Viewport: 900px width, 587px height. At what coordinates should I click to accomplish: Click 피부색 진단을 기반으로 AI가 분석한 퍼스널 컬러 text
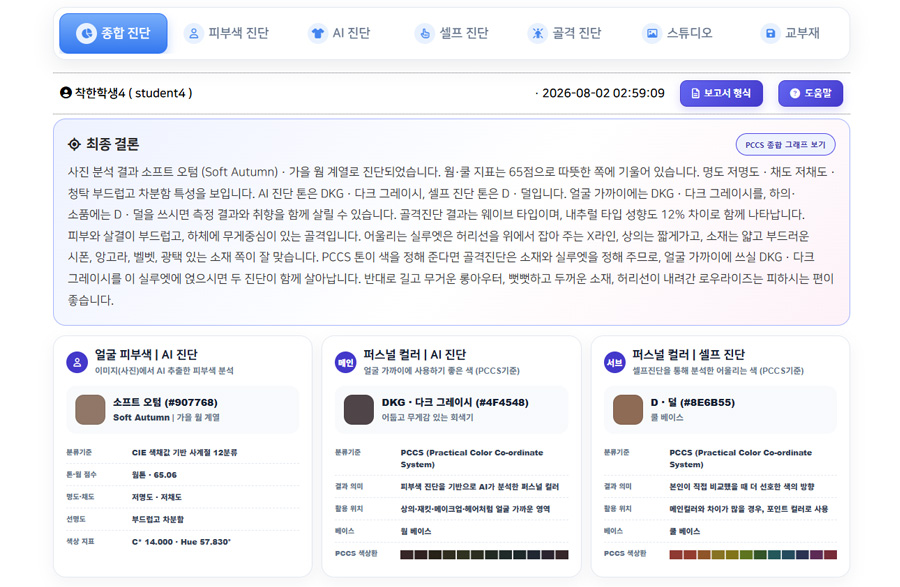coord(479,487)
